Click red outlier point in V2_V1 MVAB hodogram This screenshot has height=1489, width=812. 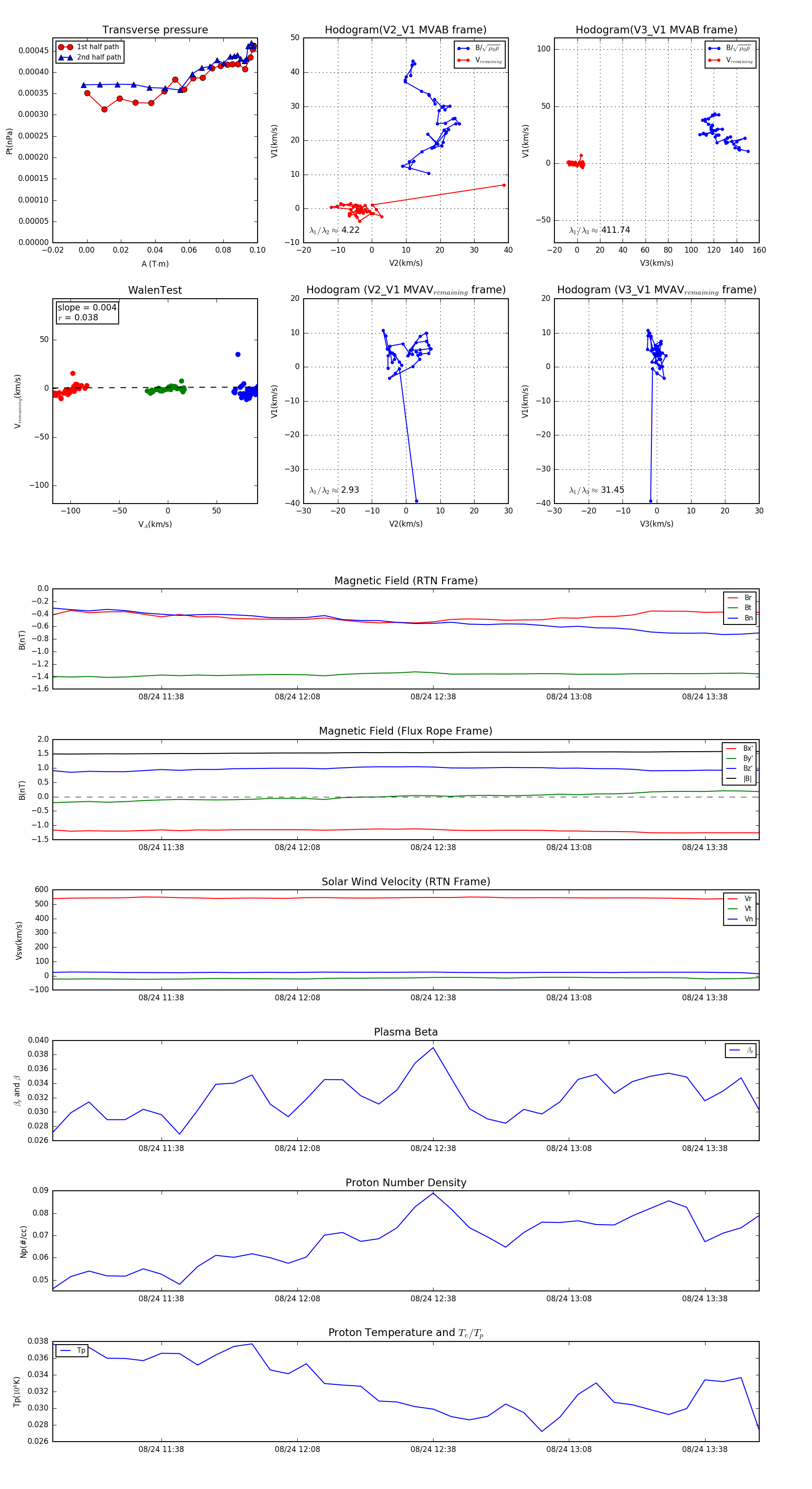[503, 185]
